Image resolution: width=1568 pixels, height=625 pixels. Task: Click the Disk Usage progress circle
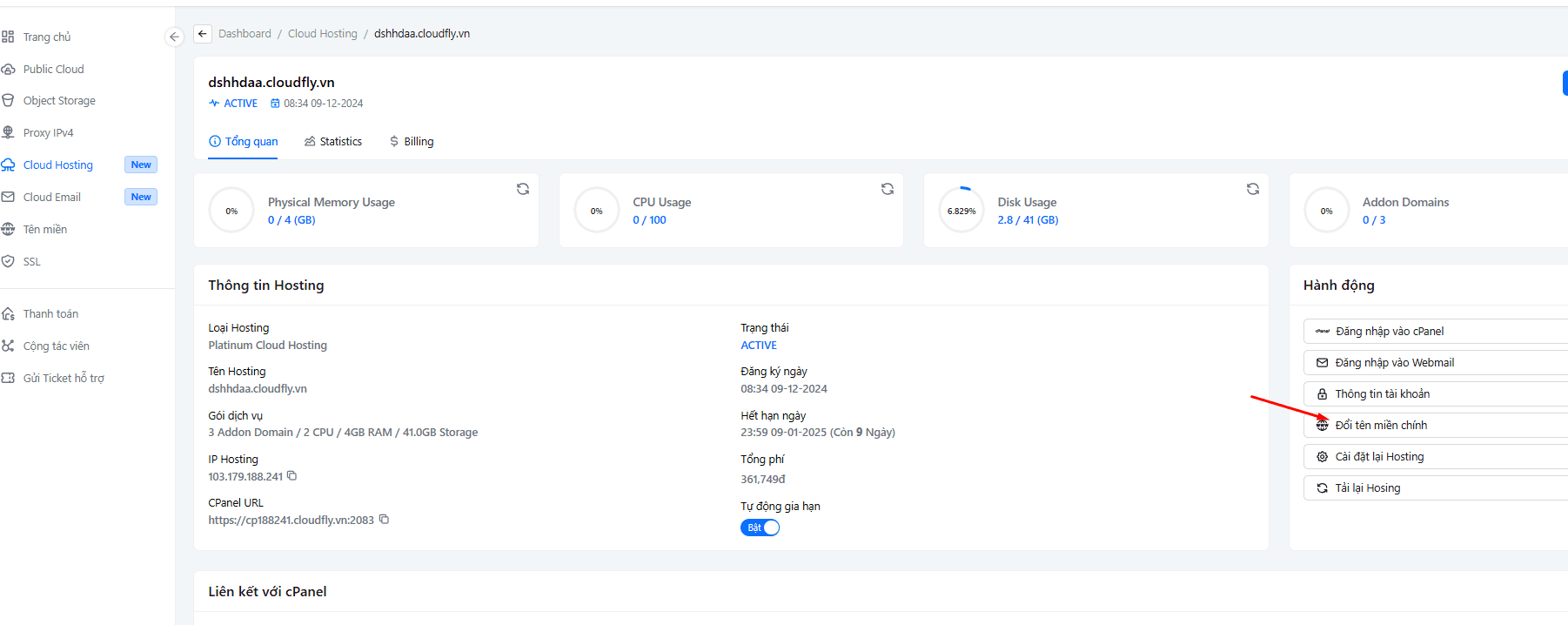[x=962, y=211]
